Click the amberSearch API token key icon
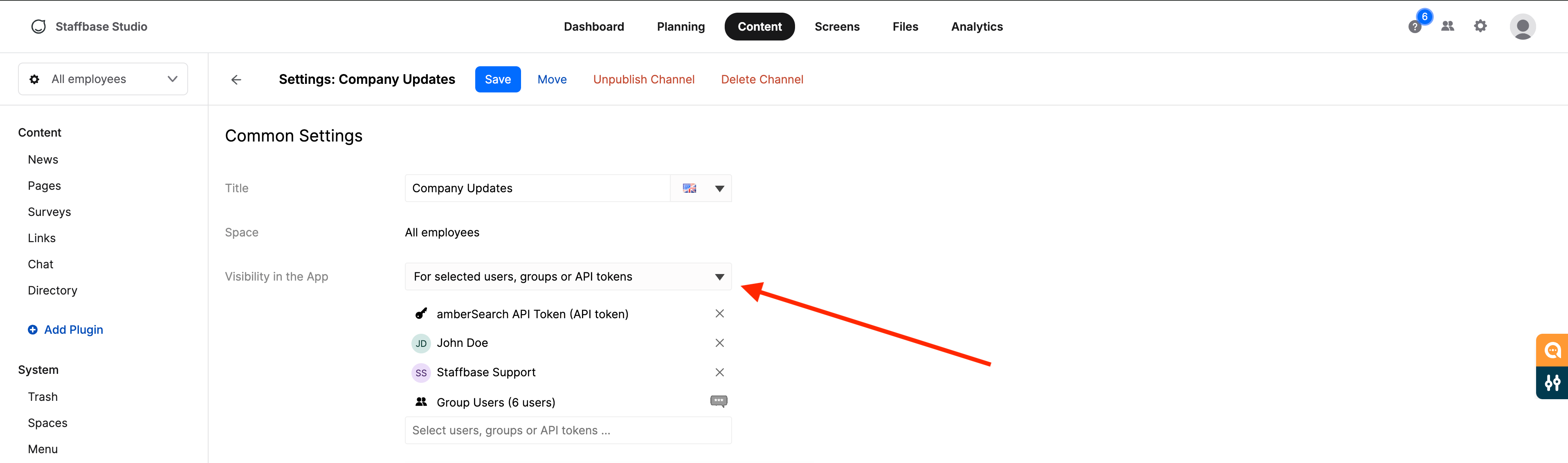 click(x=421, y=314)
